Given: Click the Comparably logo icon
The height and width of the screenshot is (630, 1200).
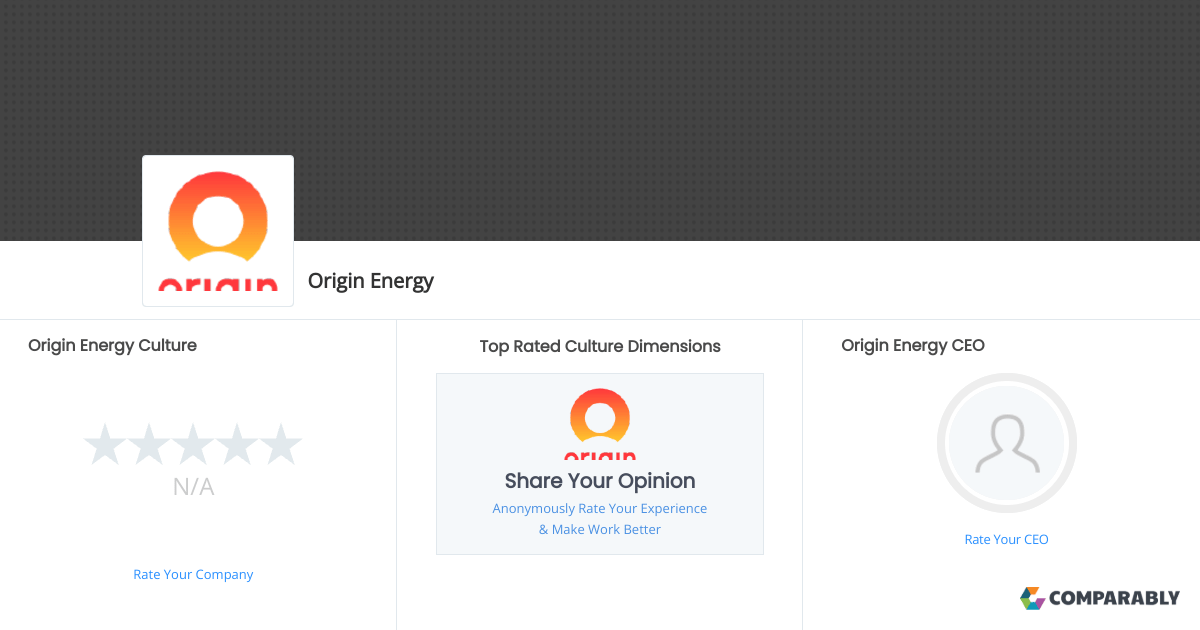Looking at the screenshot, I should pyautogui.click(x=1032, y=598).
